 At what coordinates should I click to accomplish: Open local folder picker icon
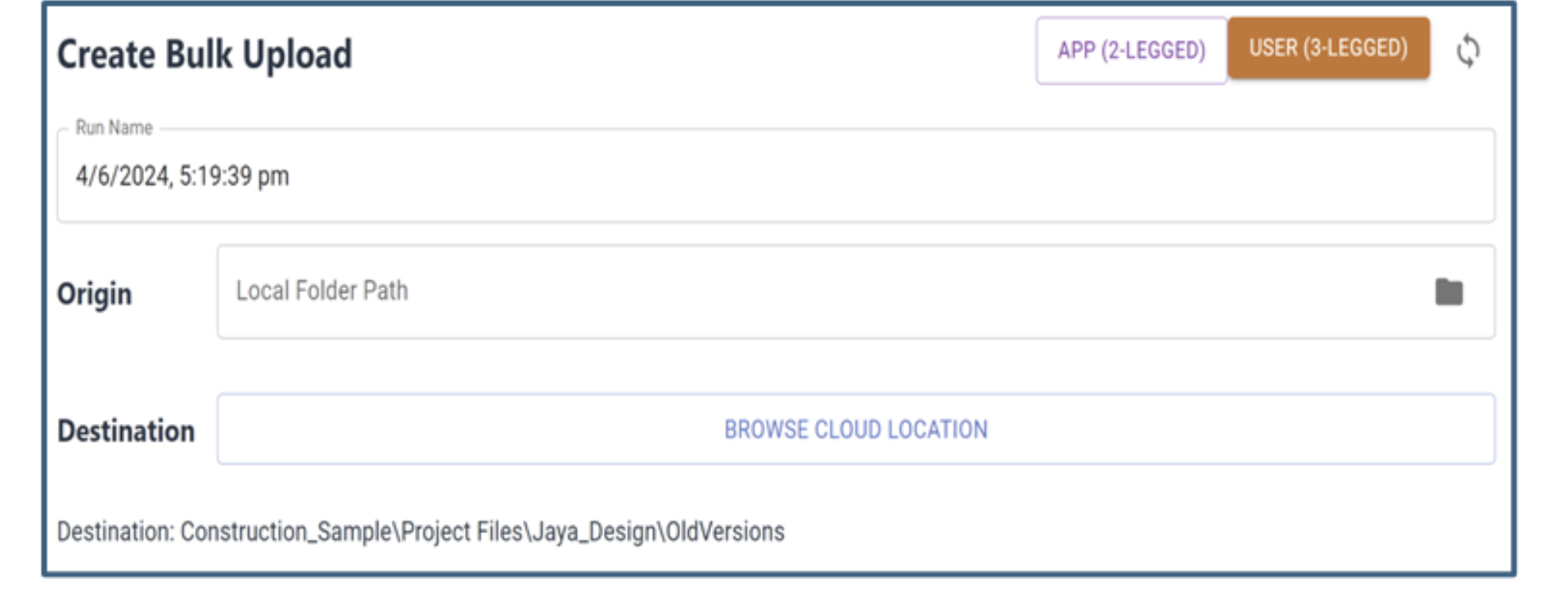click(x=1449, y=292)
